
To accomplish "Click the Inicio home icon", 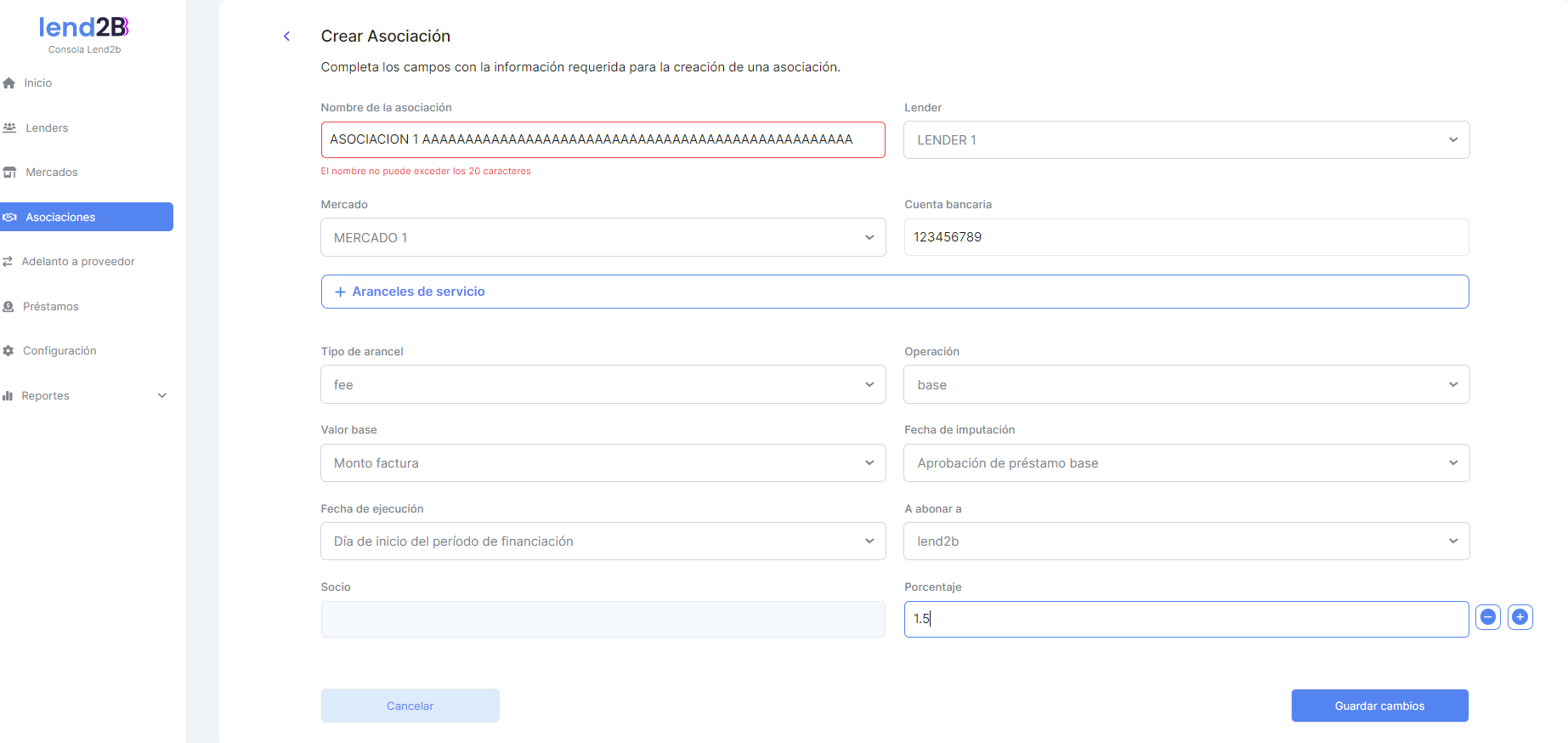I will click(9, 83).
